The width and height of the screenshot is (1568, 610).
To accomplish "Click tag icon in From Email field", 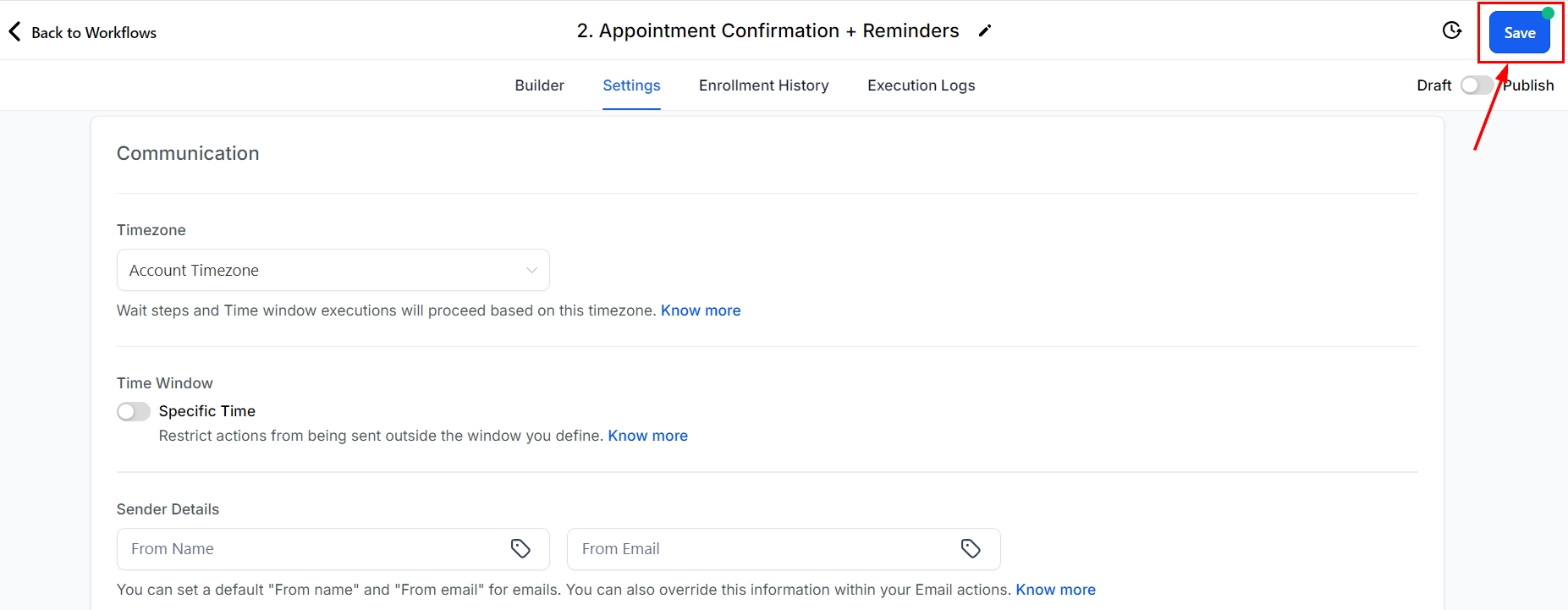I will tap(971, 549).
